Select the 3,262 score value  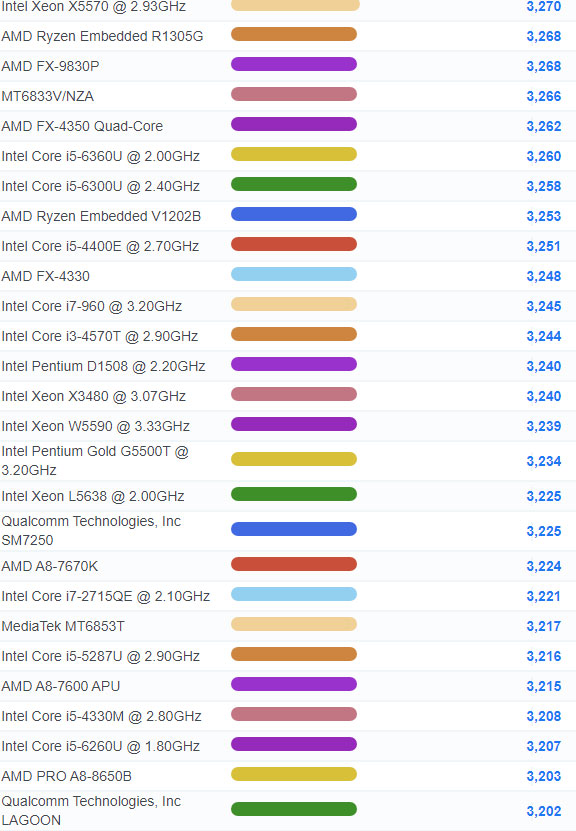[x=544, y=126]
